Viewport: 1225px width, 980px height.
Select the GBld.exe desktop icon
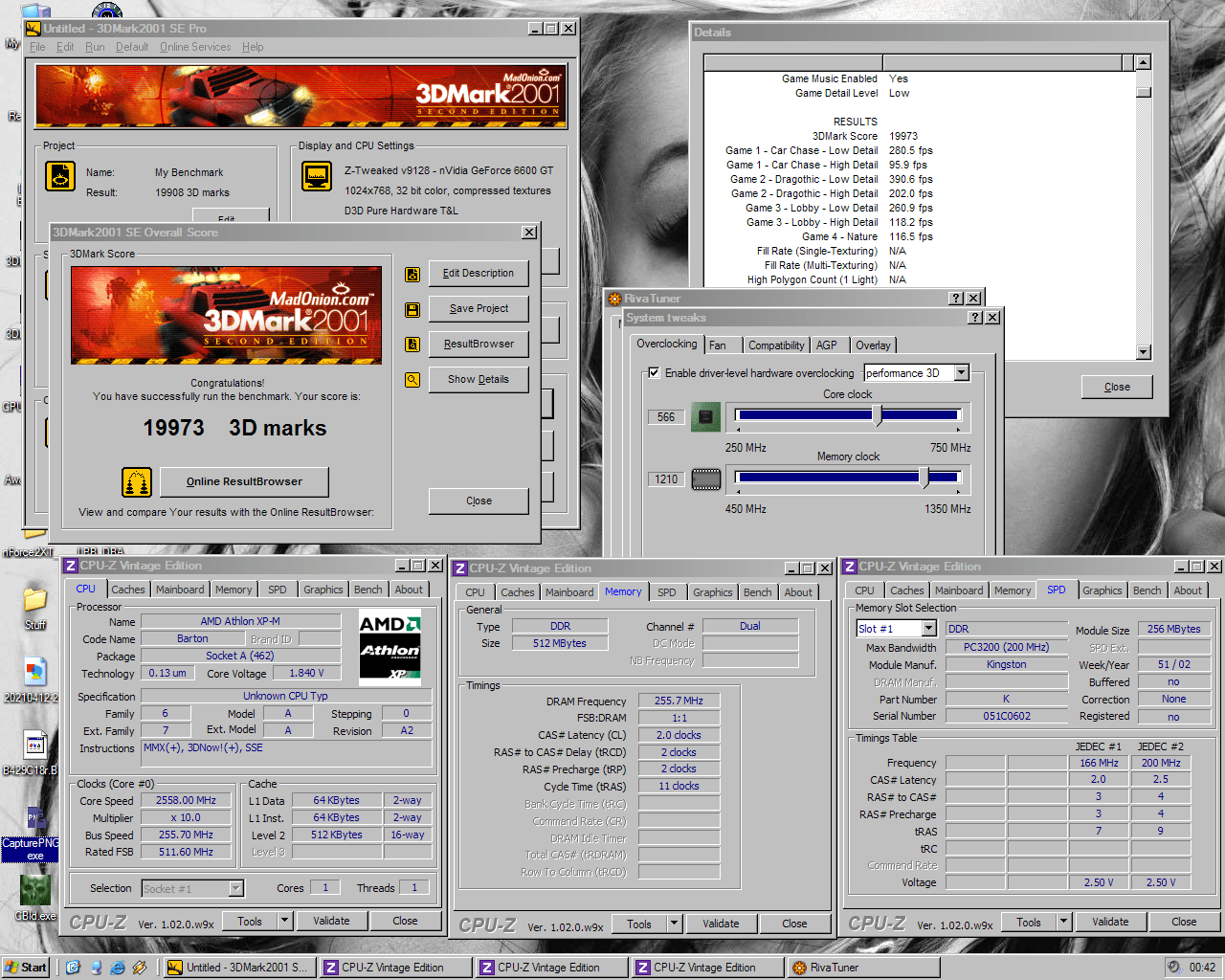[x=35, y=900]
